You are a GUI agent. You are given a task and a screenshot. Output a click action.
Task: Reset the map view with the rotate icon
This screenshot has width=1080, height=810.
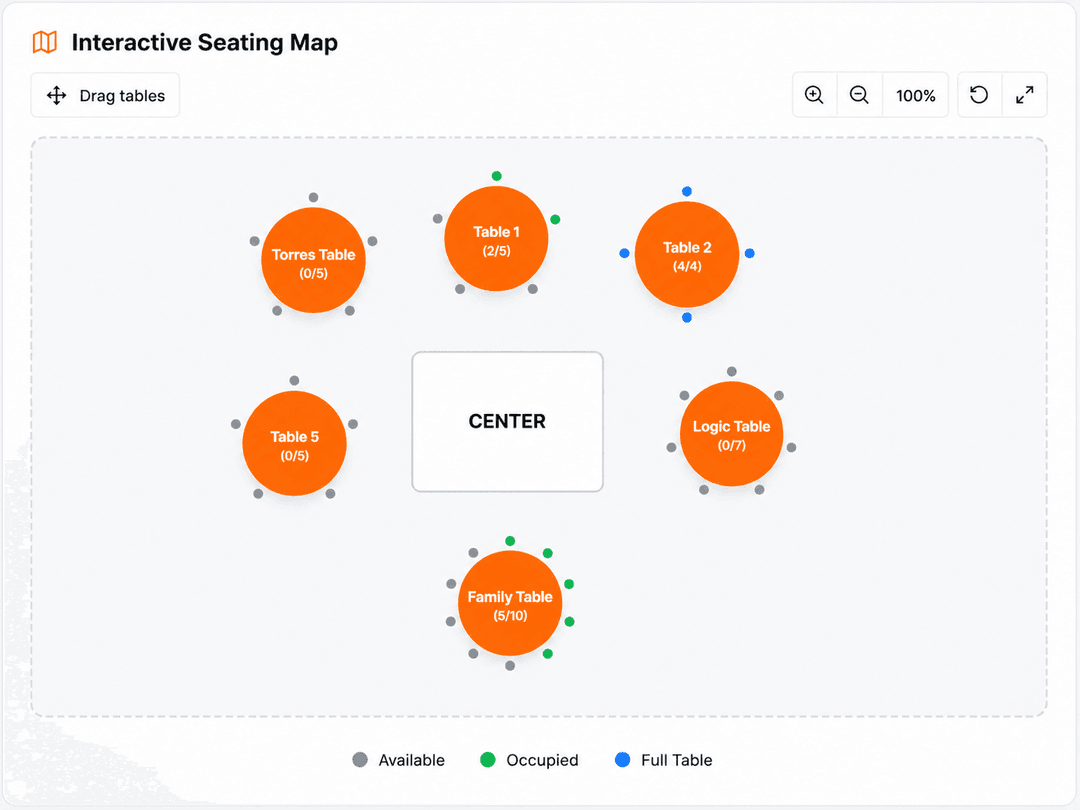click(x=979, y=95)
